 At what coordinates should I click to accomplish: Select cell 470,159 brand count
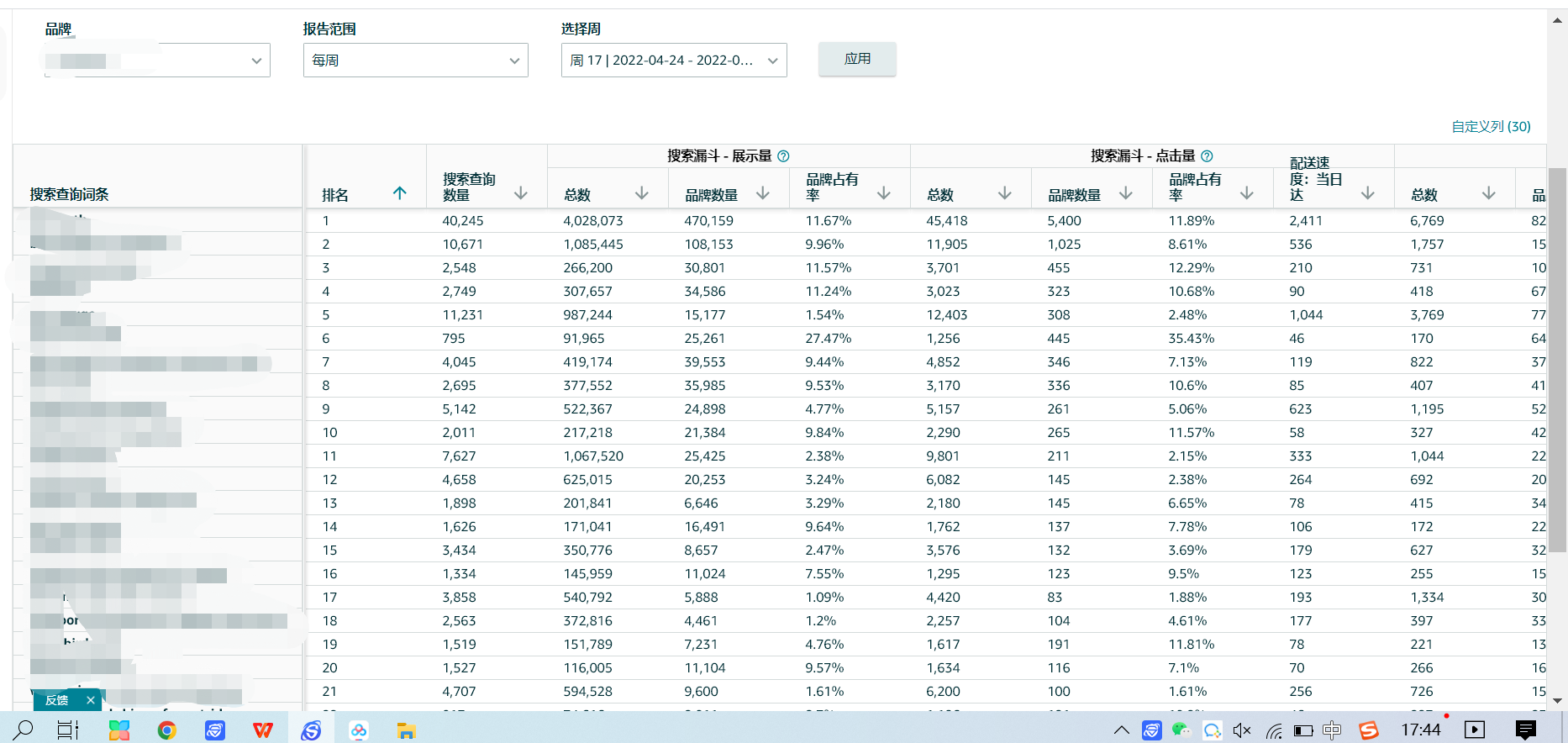pos(708,221)
